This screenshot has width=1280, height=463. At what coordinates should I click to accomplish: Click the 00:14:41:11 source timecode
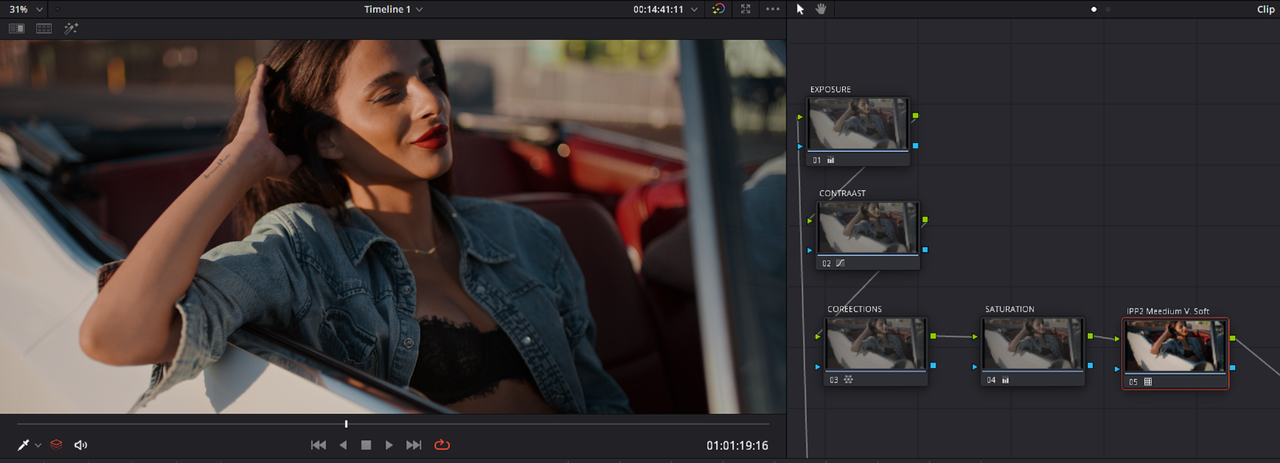pyautogui.click(x=658, y=9)
